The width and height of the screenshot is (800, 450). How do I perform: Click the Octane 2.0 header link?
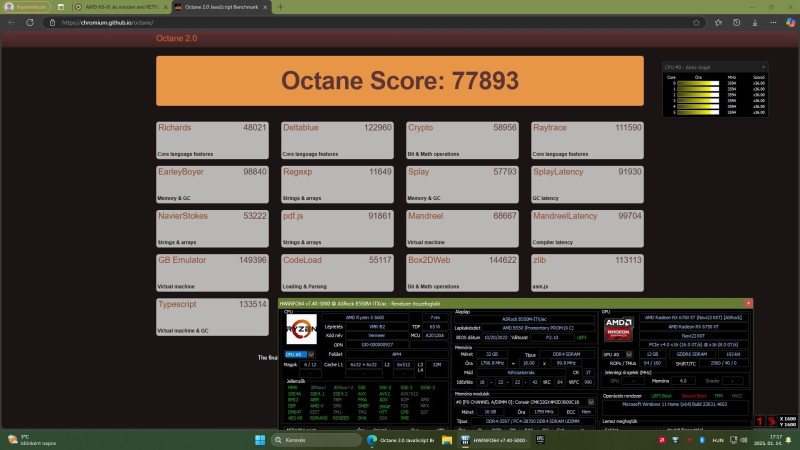[x=177, y=38]
